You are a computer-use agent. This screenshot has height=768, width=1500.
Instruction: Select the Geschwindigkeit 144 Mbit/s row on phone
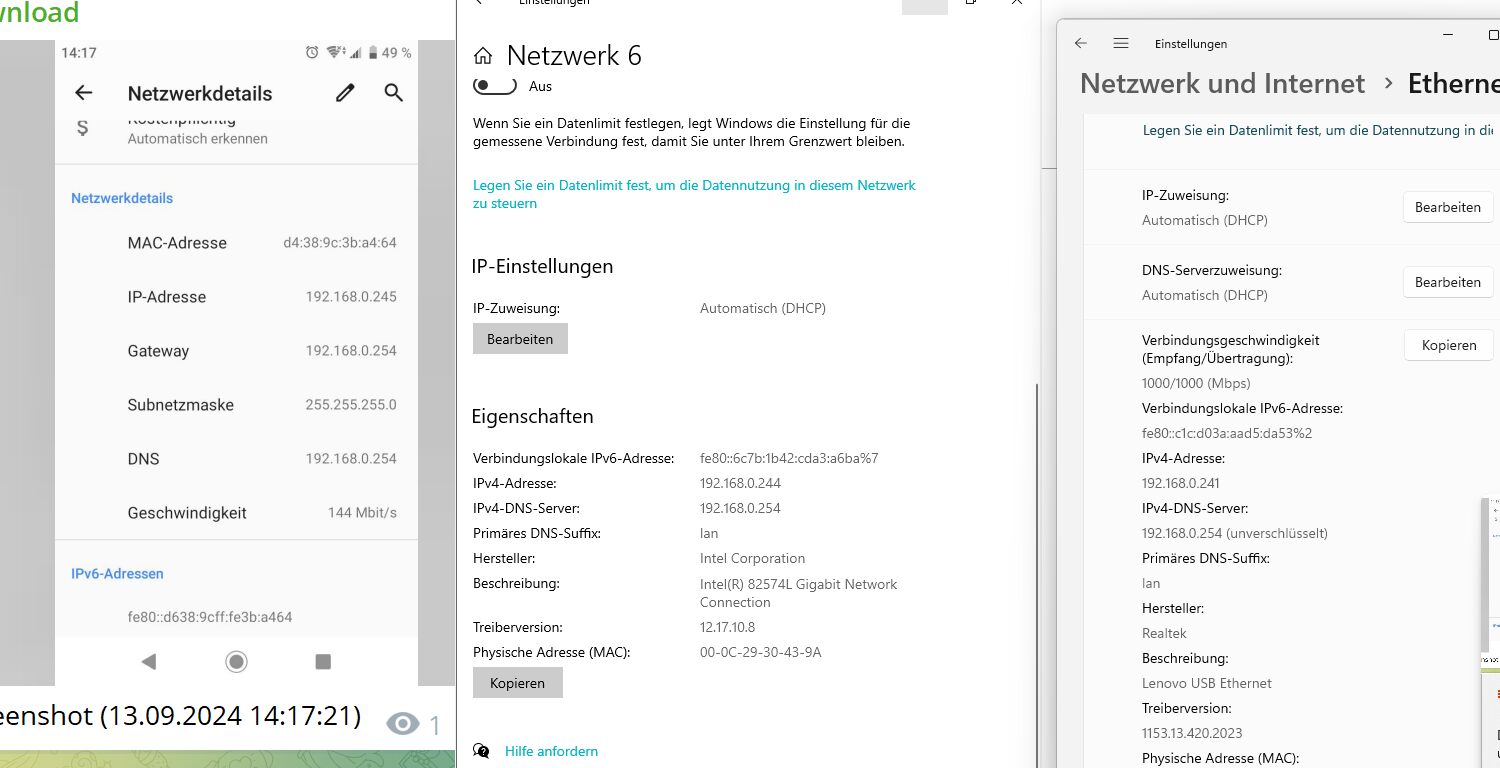(236, 513)
